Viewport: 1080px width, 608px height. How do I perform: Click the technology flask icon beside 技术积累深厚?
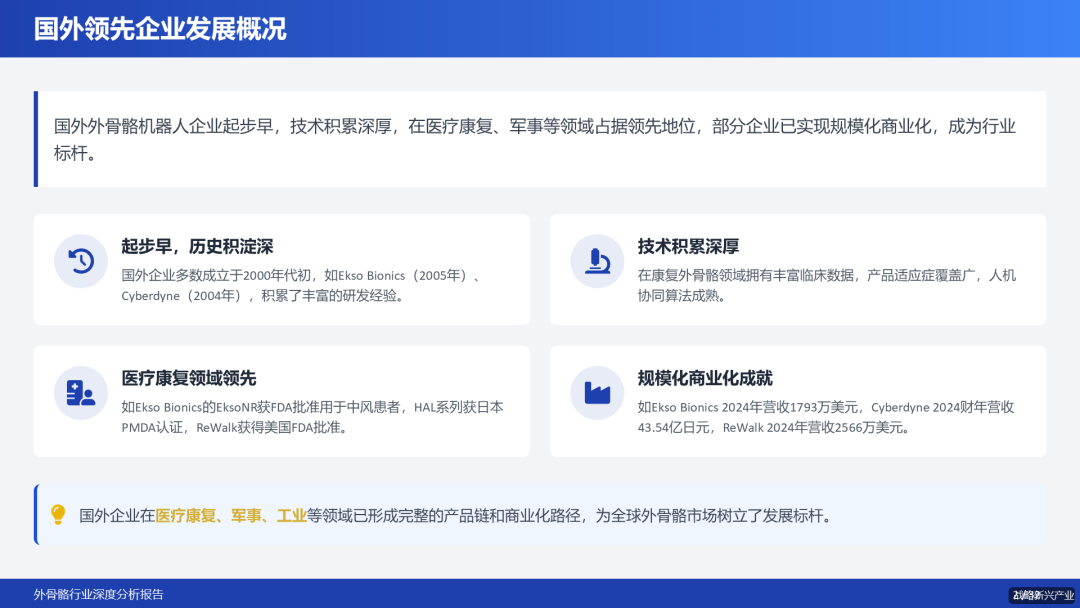[597, 261]
